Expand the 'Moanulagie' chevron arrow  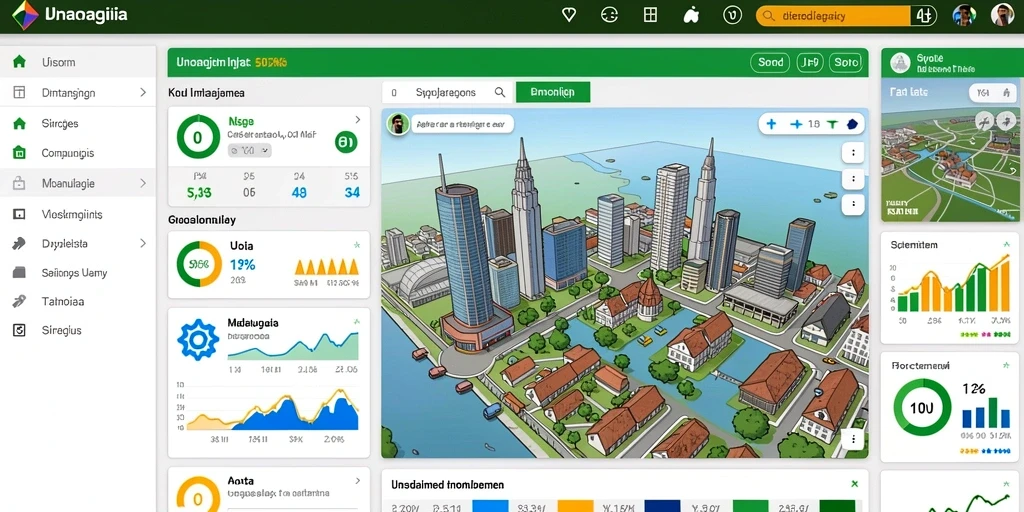pyautogui.click(x=143, y=184)
